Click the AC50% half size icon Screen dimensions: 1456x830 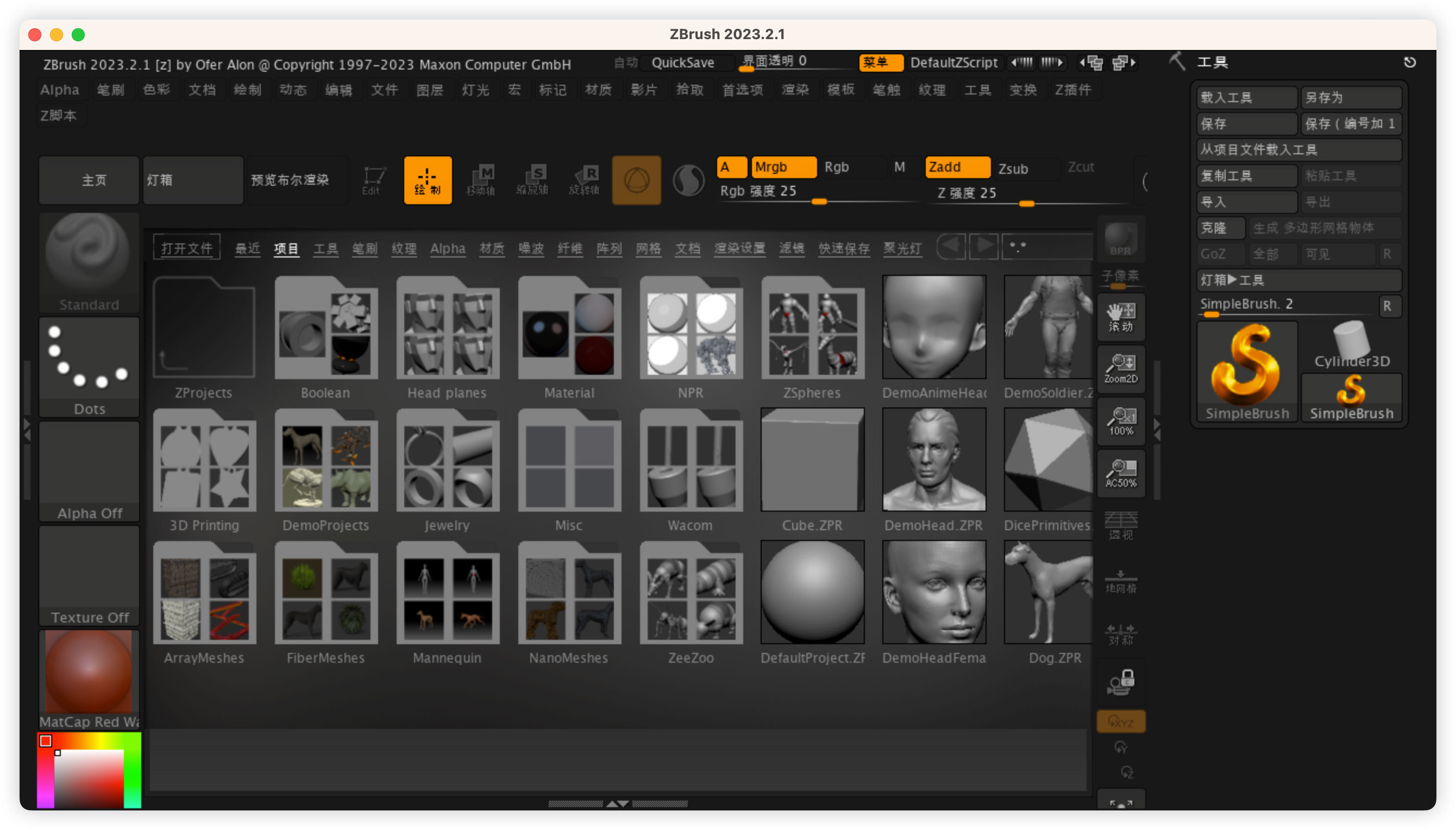coord(1120,473)
